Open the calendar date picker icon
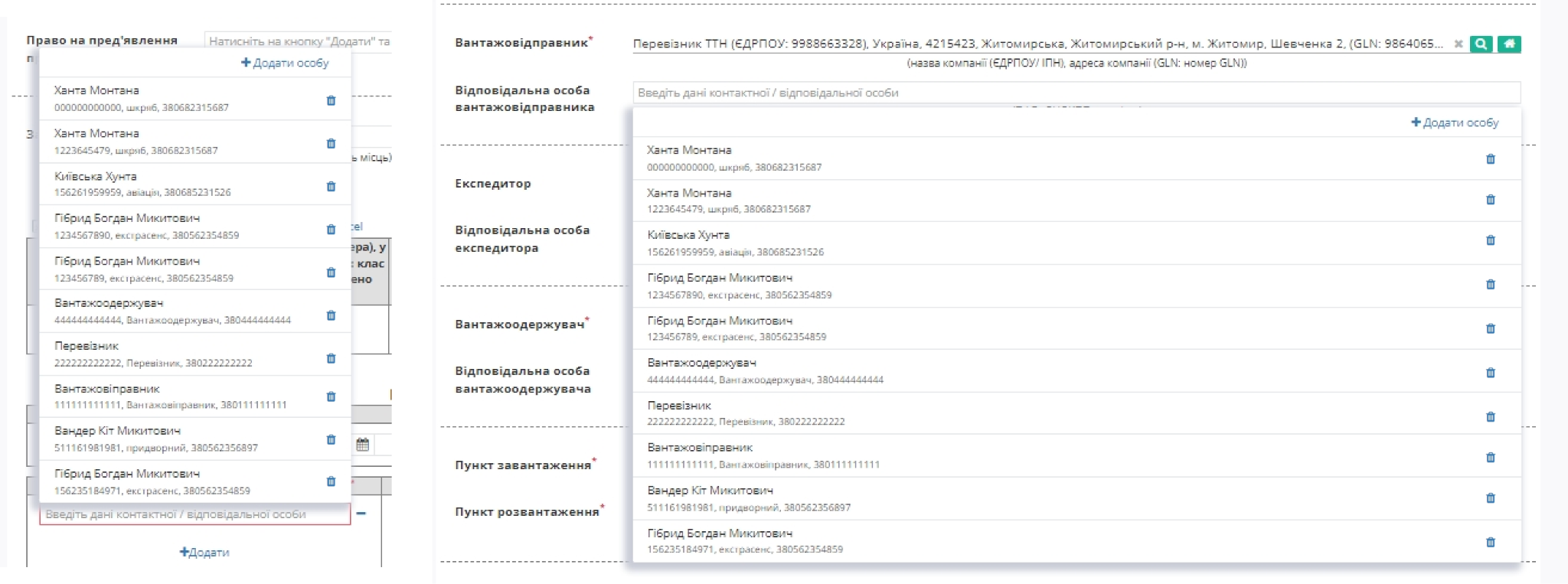This screenshot has width=1568, height=584. click(x=363, y=444)
